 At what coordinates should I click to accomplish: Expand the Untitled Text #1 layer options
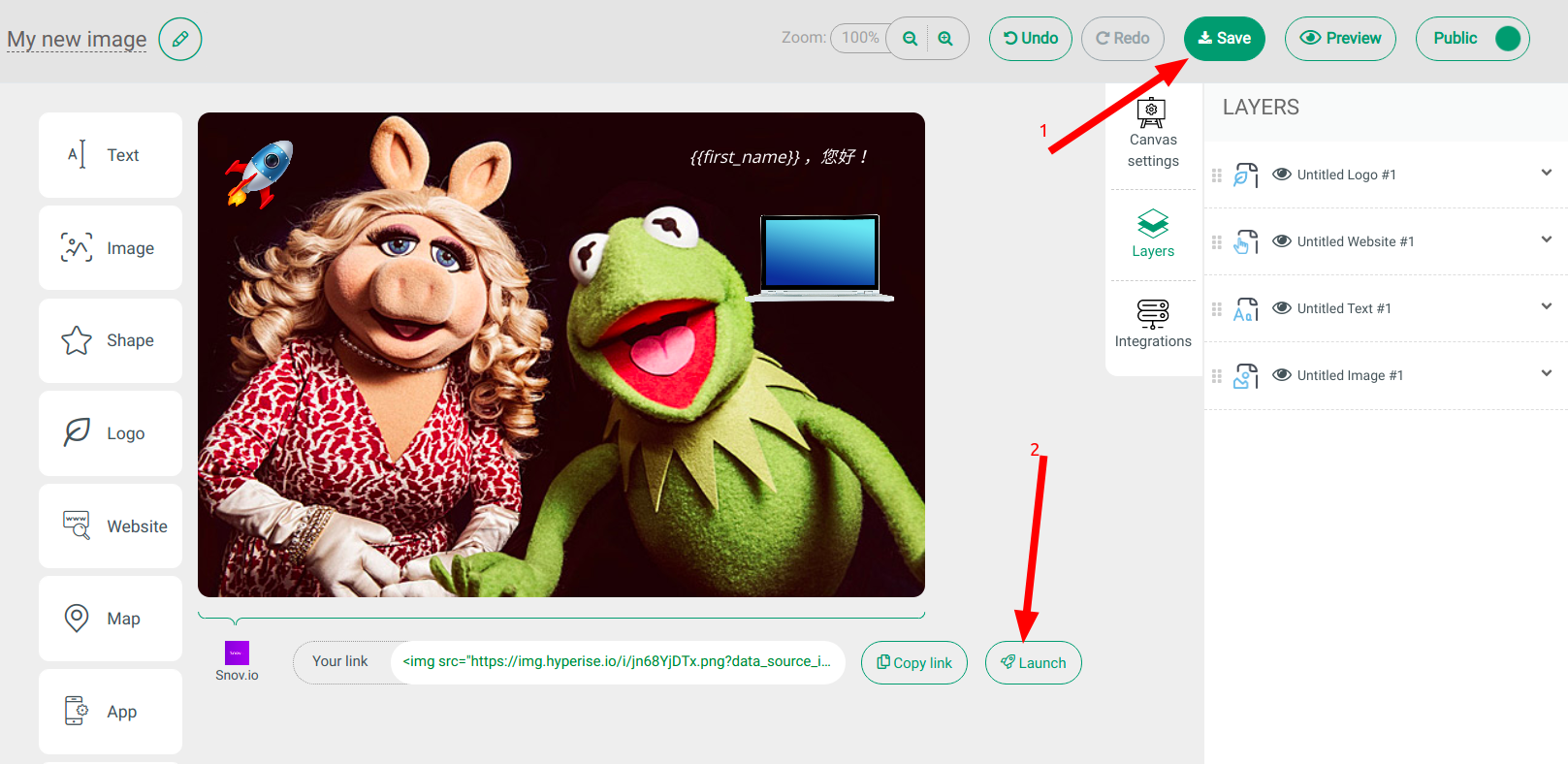click(x=1547, y=306)
